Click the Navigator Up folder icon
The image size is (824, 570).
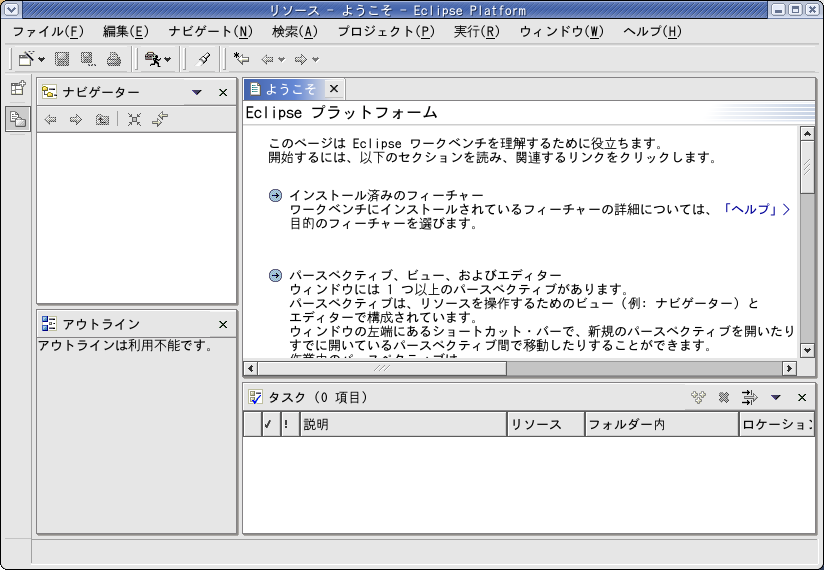tap(102, 119)
